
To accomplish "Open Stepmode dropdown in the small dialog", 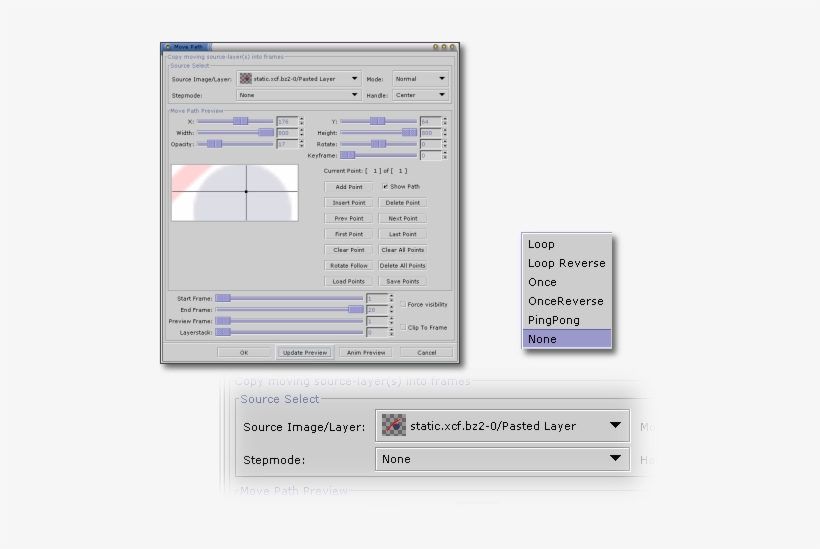I will (299, 95).
